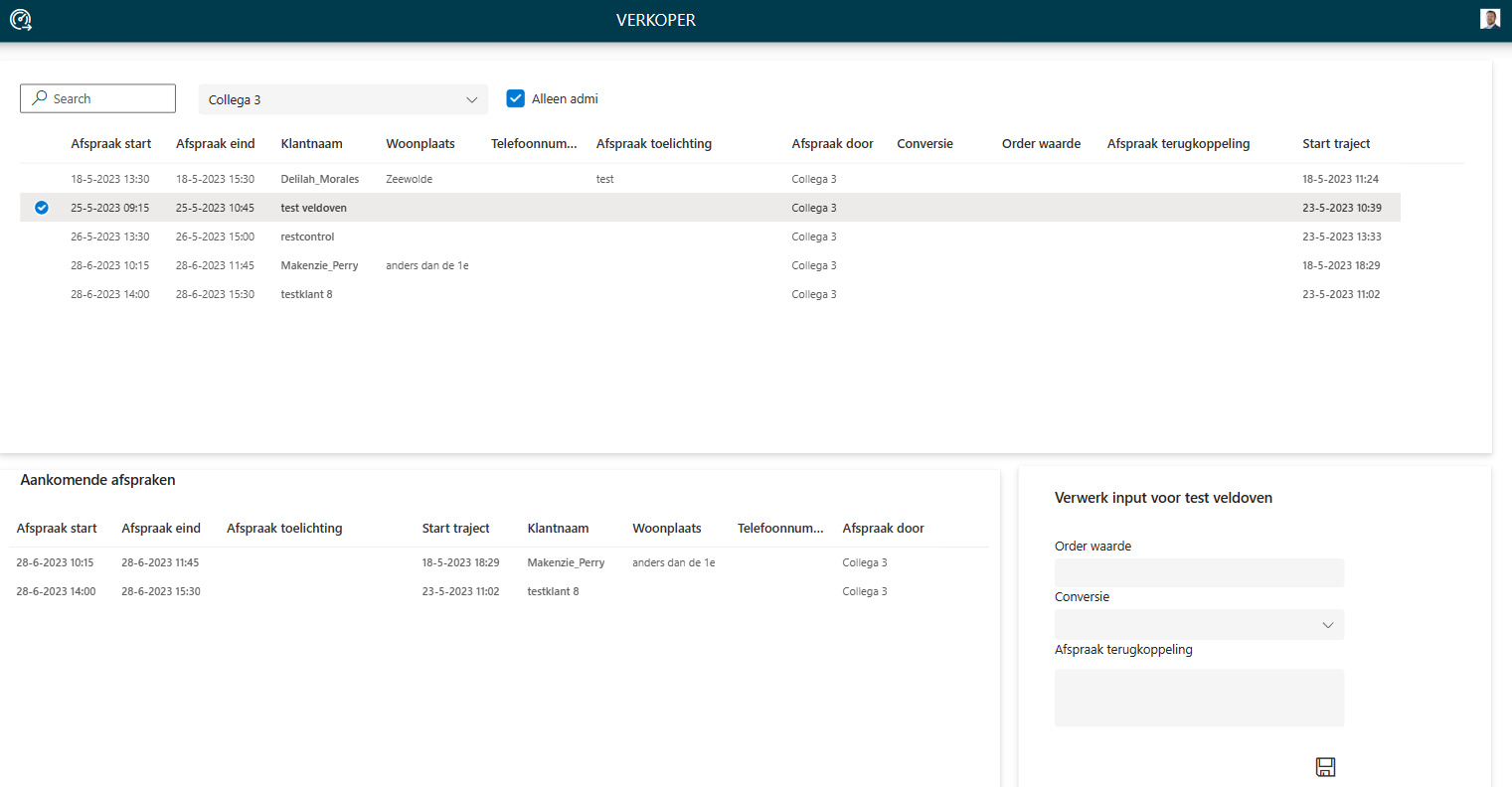Image resolution: width=1512 pixels, height=787 pixels.
Task: Toggle the Alleen admi checkbox
Action: (516, 98)
